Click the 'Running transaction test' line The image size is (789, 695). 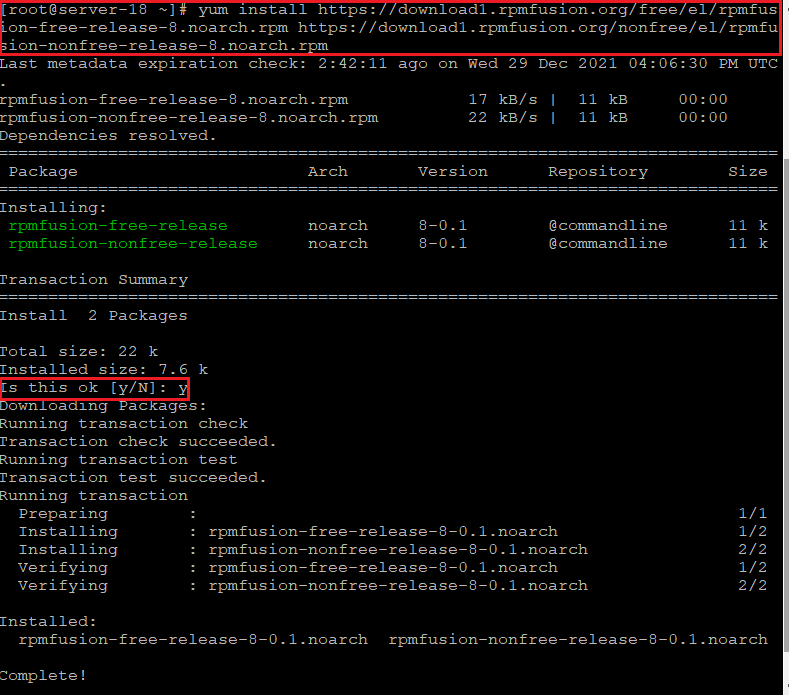(118, 460)
